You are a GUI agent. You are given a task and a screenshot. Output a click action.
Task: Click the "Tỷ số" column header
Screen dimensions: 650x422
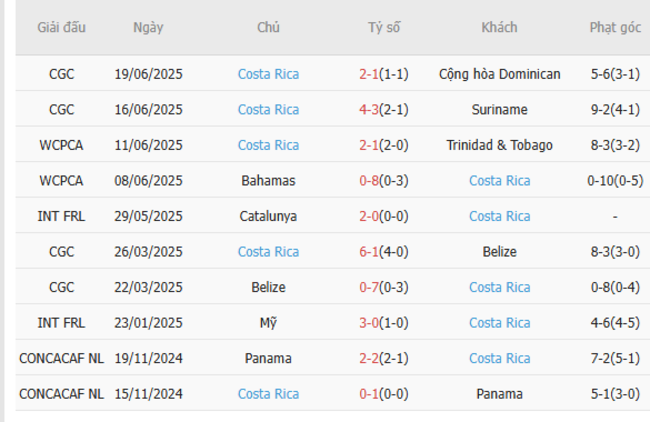pyautogui.click(x=383, y=28)
